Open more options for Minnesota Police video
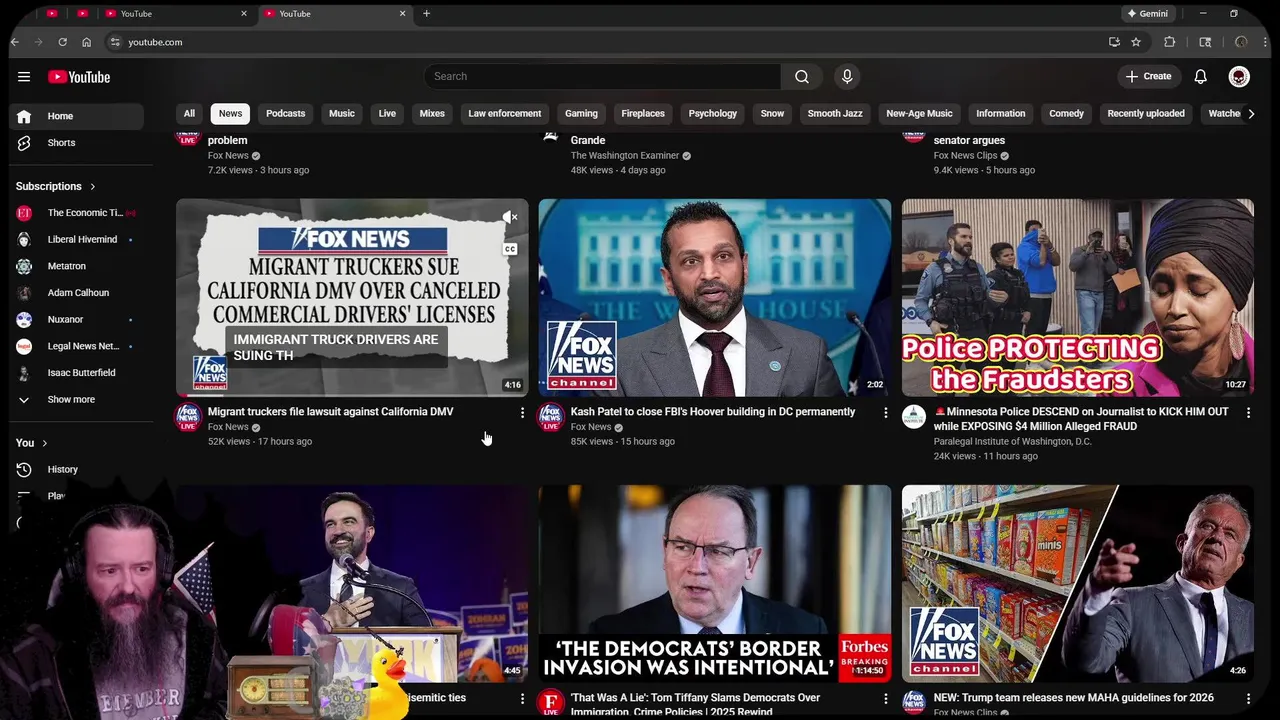This screenshot has width=1280, height=720. point(1248,412)
